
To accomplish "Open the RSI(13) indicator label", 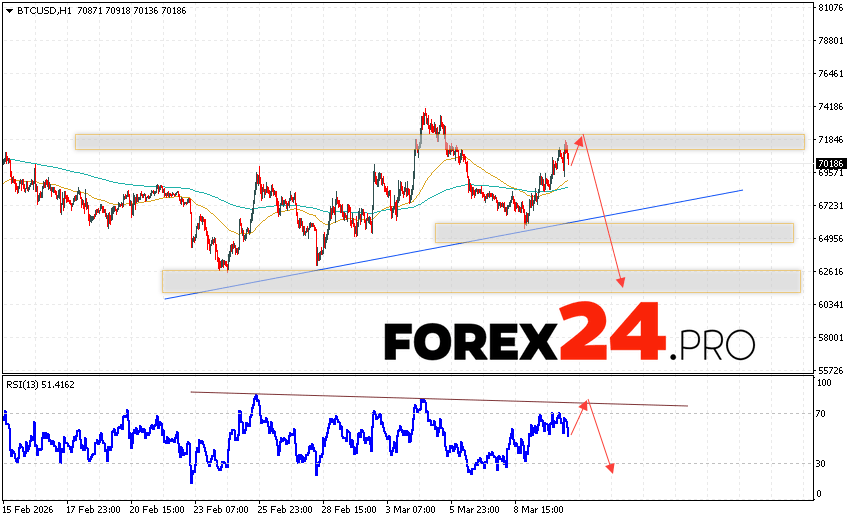I will 40,384.
